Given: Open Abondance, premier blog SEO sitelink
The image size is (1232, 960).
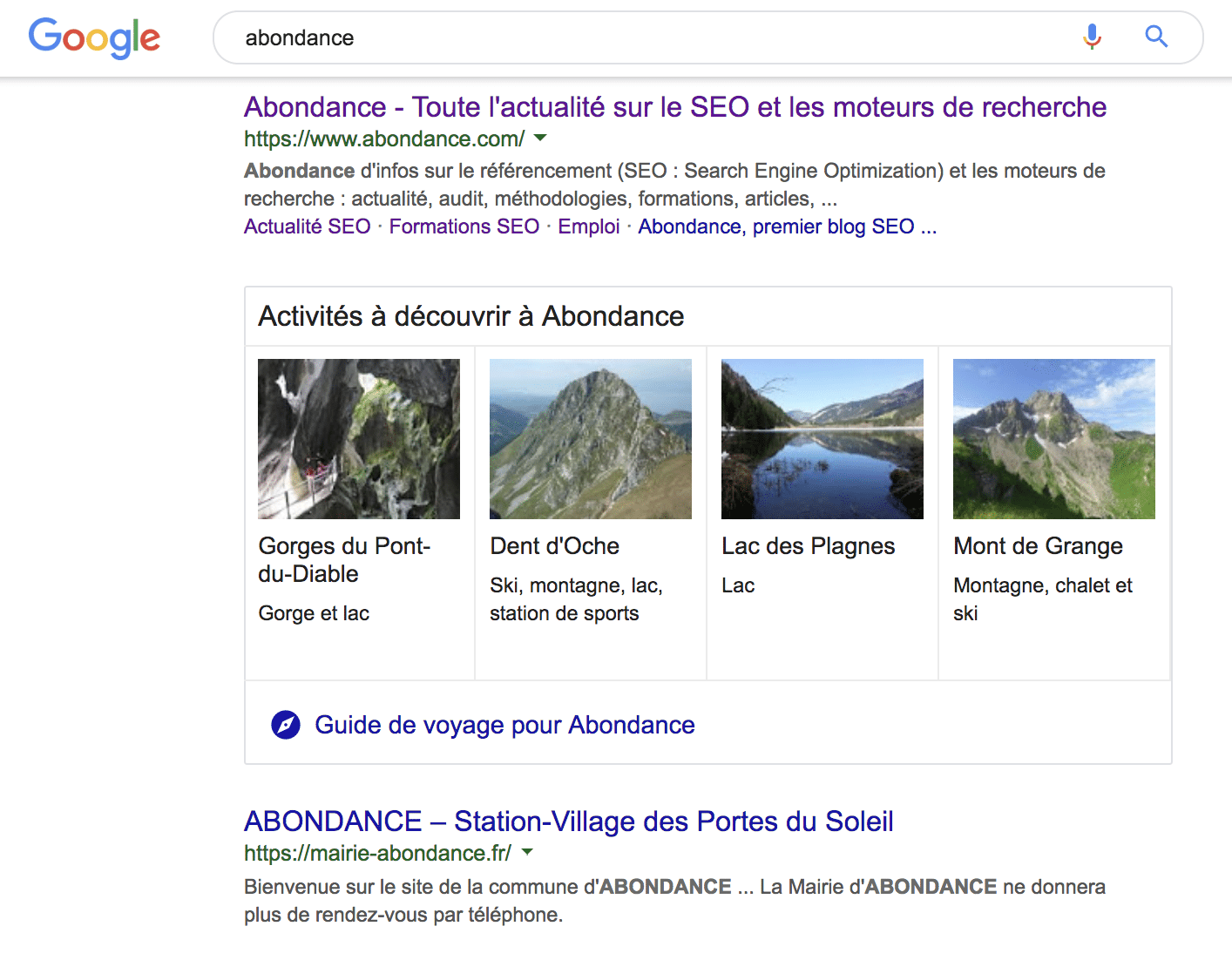Looking at the screenshot, I should click(x=787, y=226).
